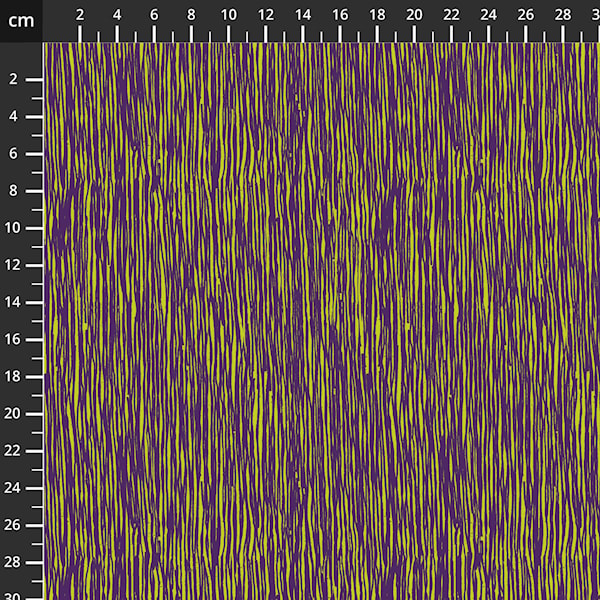Screen dimensions: 600x600
Task: Click the 26 mark on top ruler
Action: tap(524, 15)
